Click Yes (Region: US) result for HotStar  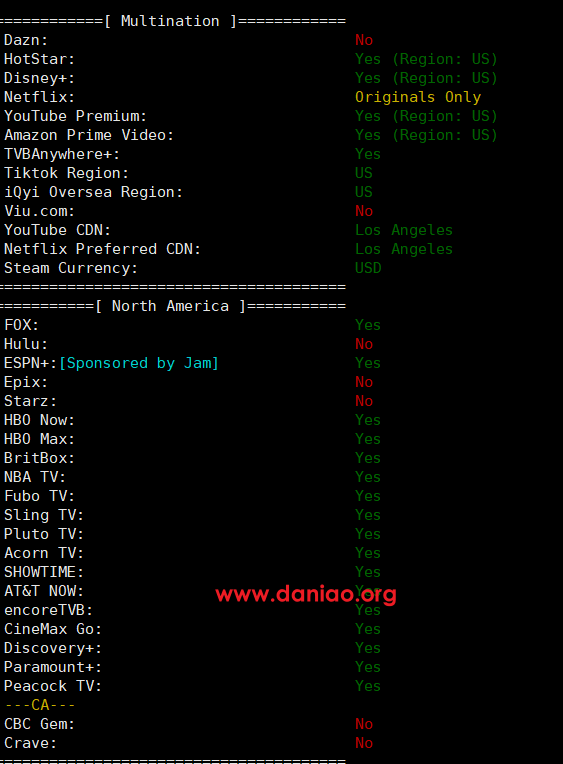(426, 59)
